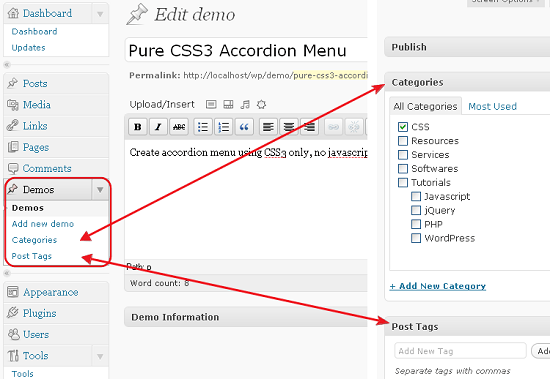This screenshot has width=550, height=379.
Task: Check the jQuery subcategory checkbox
Action: (416, 210)
